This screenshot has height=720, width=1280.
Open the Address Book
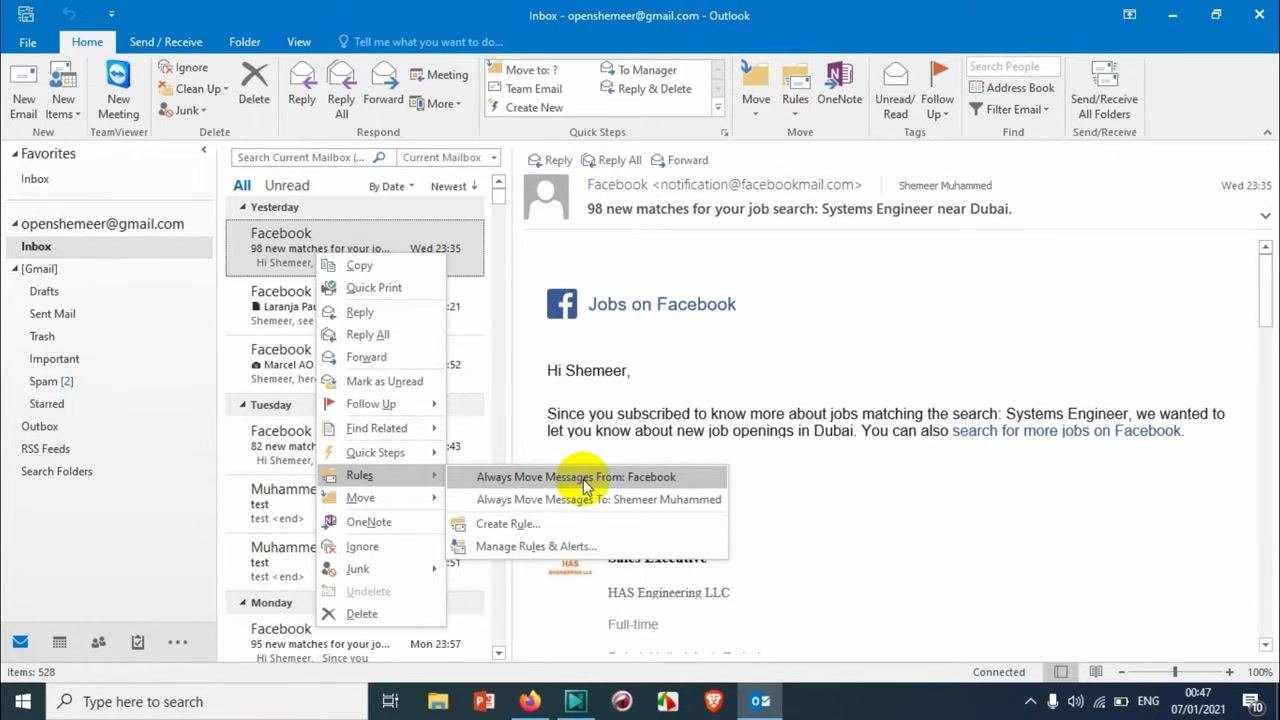pos(1012,88)
